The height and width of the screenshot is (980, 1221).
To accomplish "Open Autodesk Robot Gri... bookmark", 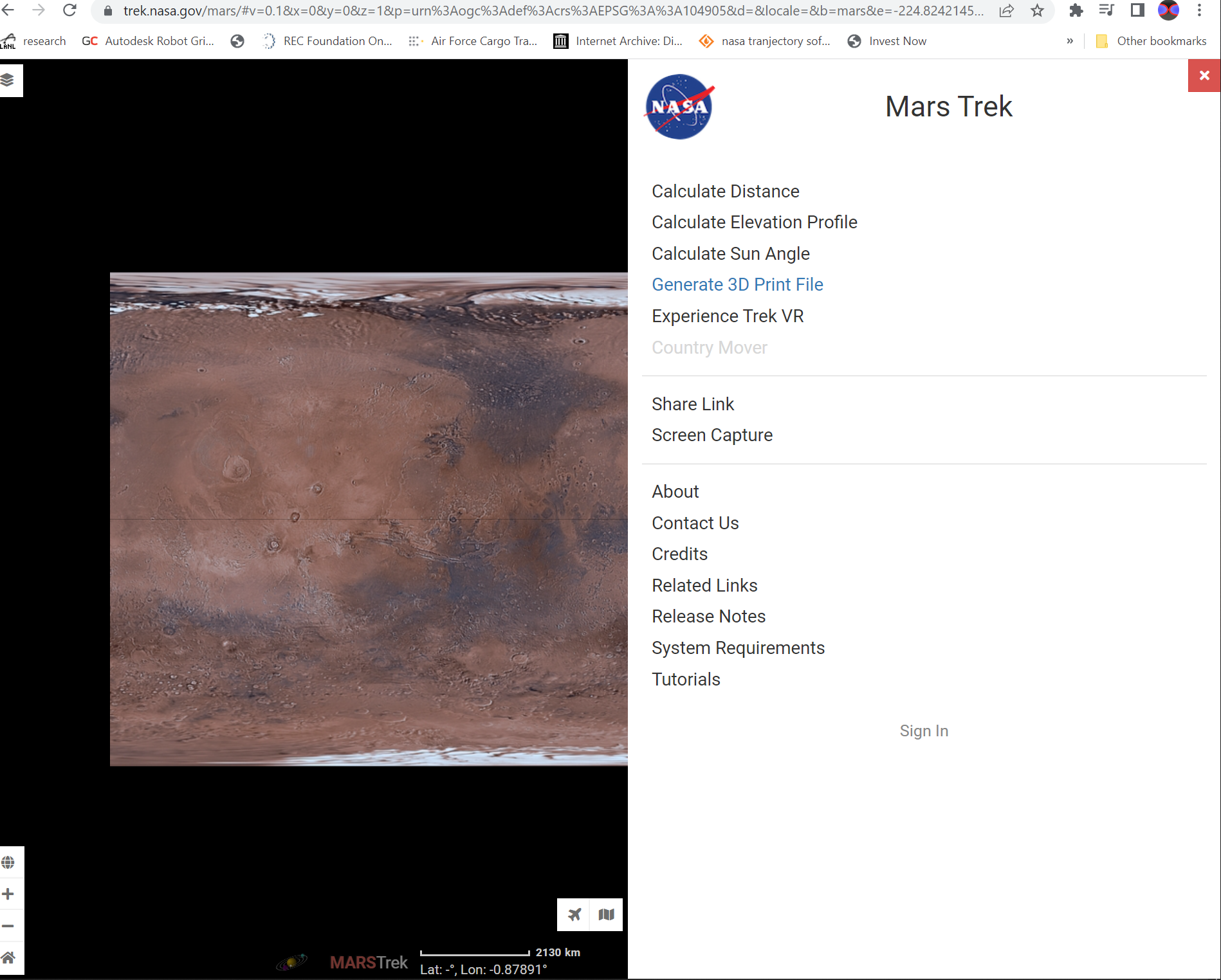I will [148, 41].
